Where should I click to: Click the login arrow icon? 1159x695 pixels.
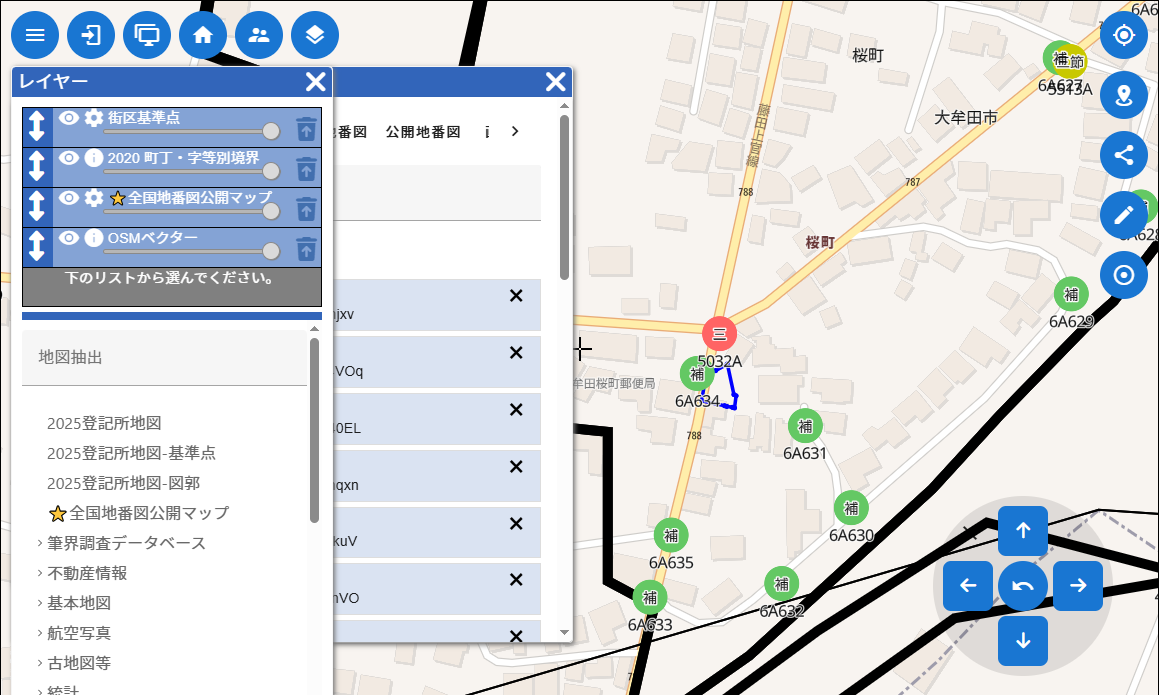pyautogui.click(x=91, y=36)
